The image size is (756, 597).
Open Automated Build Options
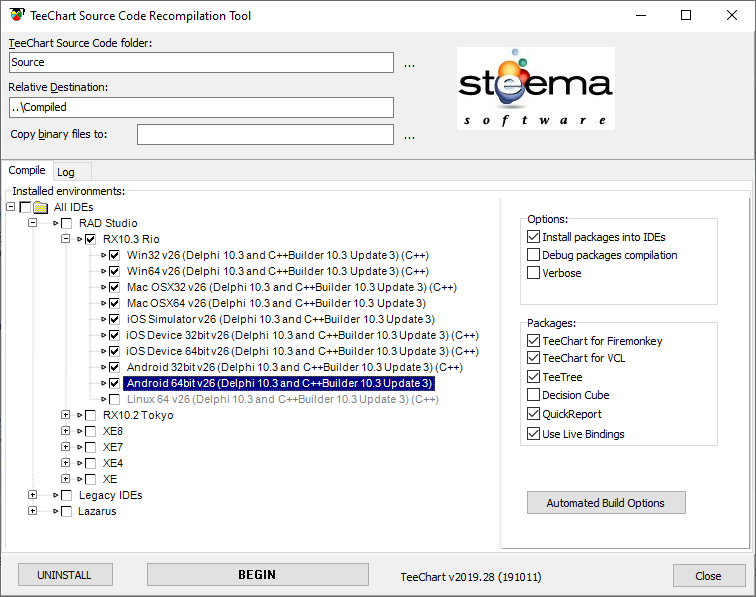pyautogui.click(x=606, y=502)
